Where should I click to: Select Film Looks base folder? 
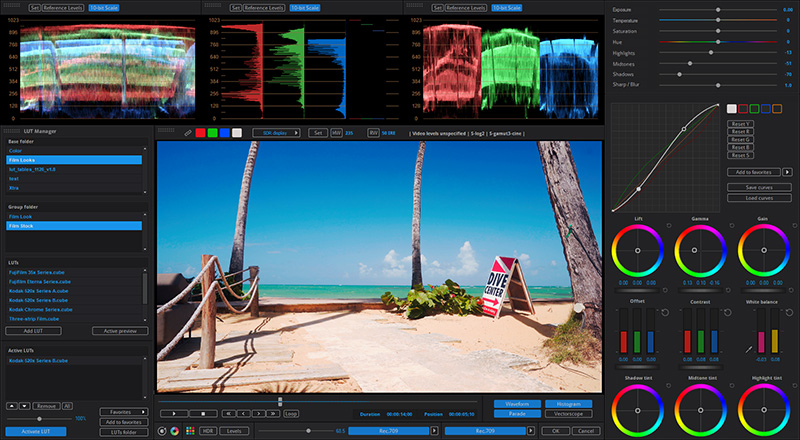74,160
